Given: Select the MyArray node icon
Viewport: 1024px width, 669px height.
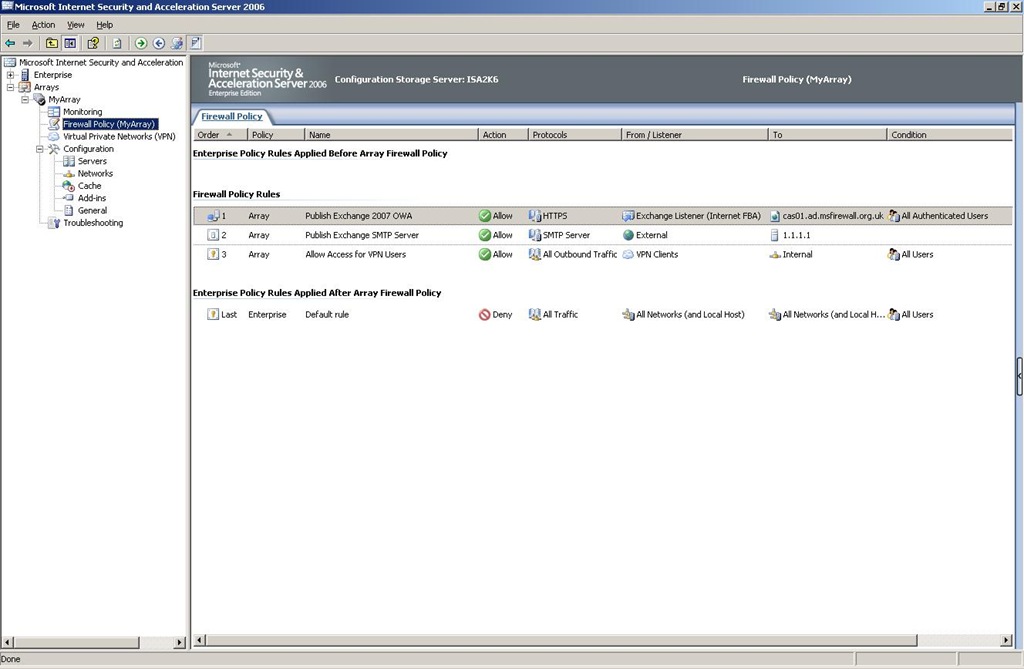Looking at the screenshot, I should click(39, 99).
